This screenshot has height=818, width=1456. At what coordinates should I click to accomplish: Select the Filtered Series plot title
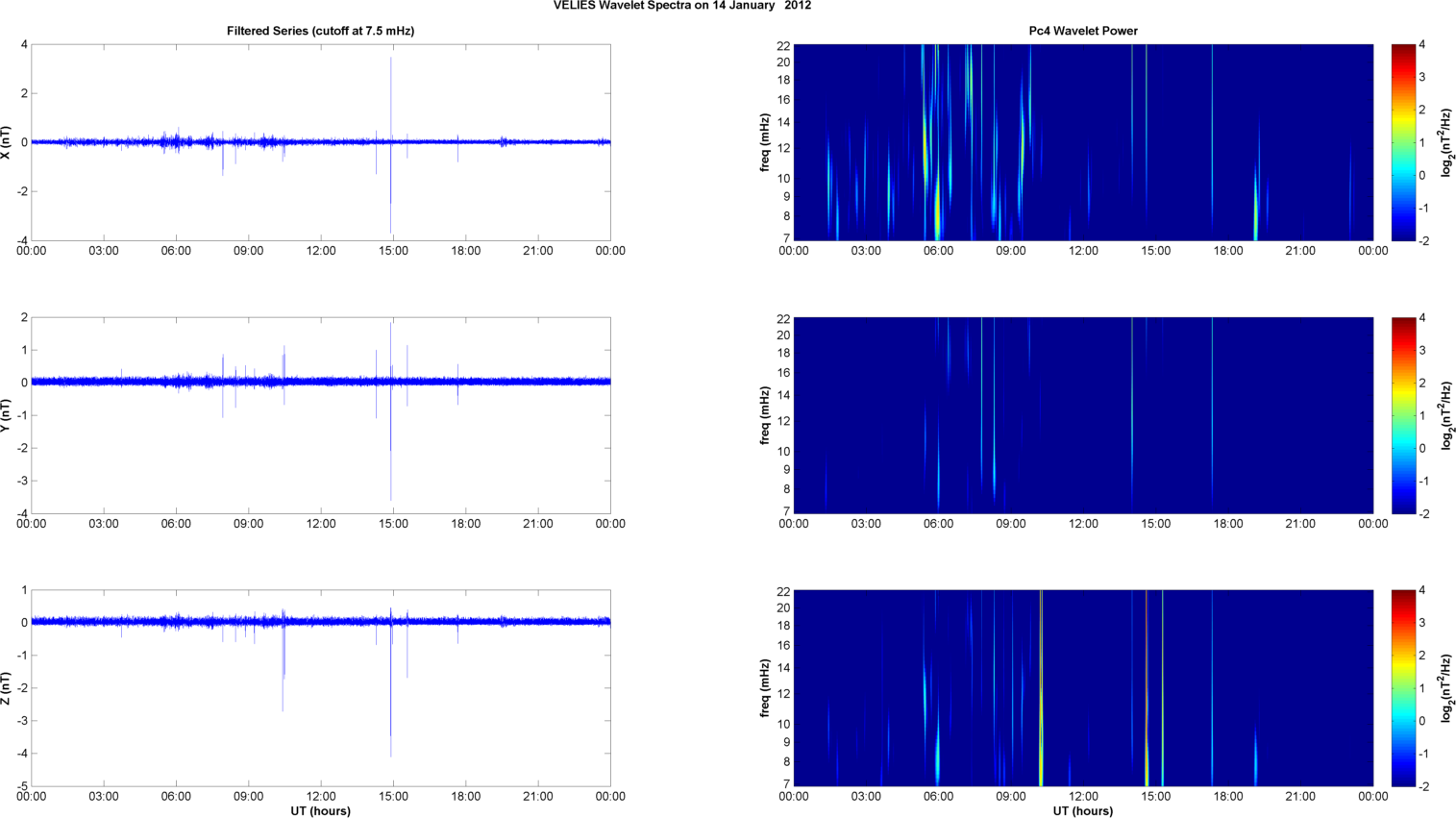pyautogui.click(x=320, y=31)
